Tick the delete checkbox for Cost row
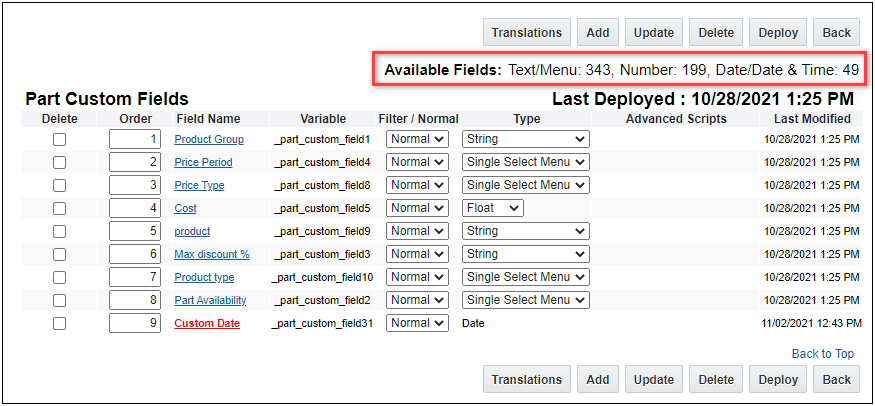The width and height of the screenshot is (875, 406). coord(59,208)
